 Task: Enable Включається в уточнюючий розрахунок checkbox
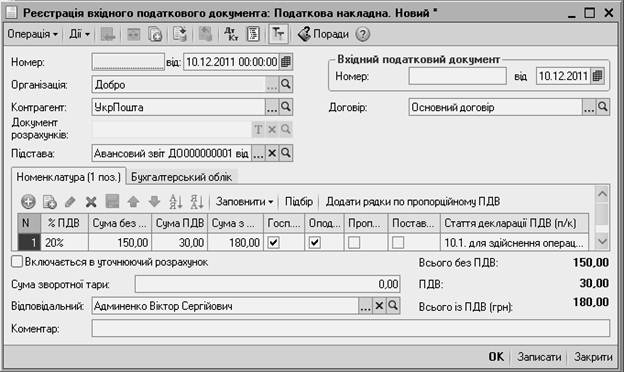17,262
